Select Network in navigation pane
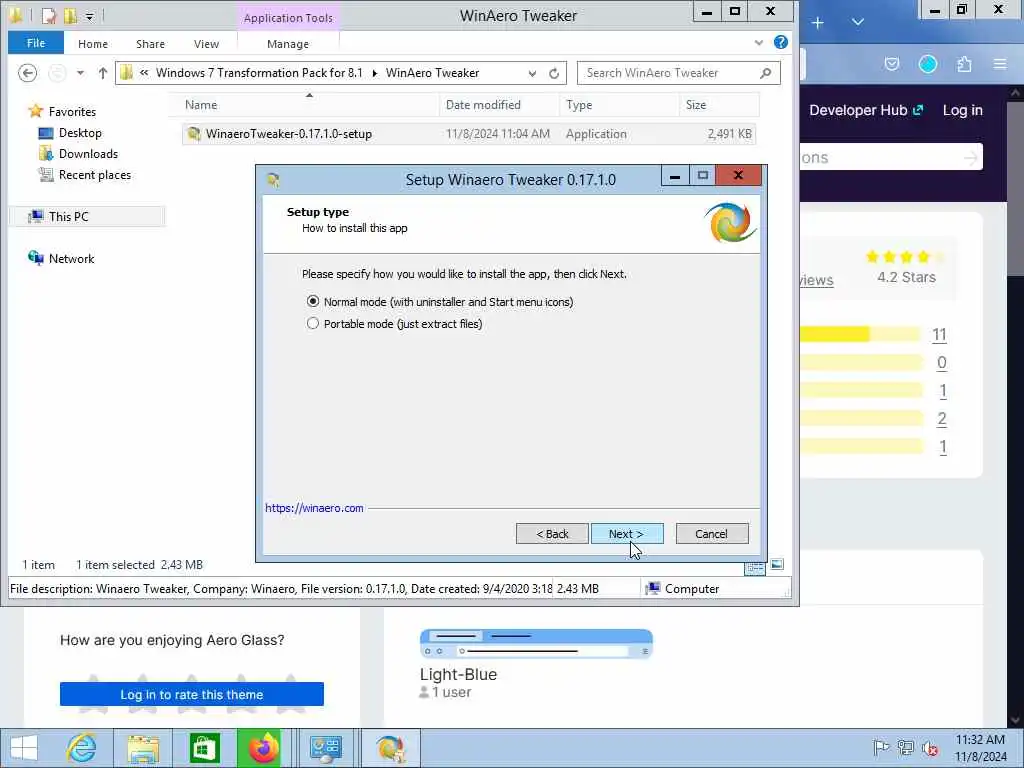 pyautogui.click(x=61, y=259)
